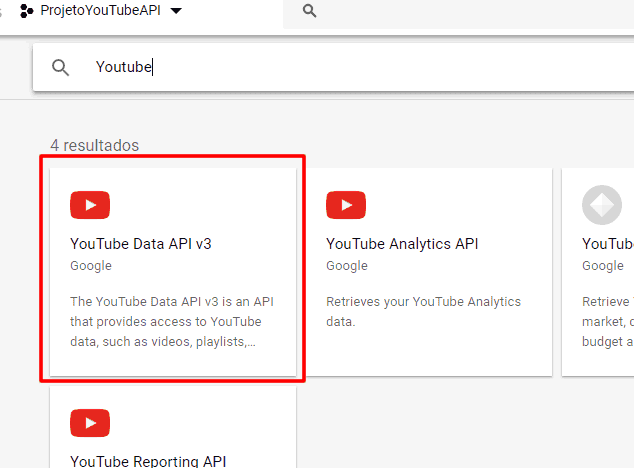Click the YouTube Data API v3 logo icon
Screen dimensions: 634x468
click(x=90, y=205)
